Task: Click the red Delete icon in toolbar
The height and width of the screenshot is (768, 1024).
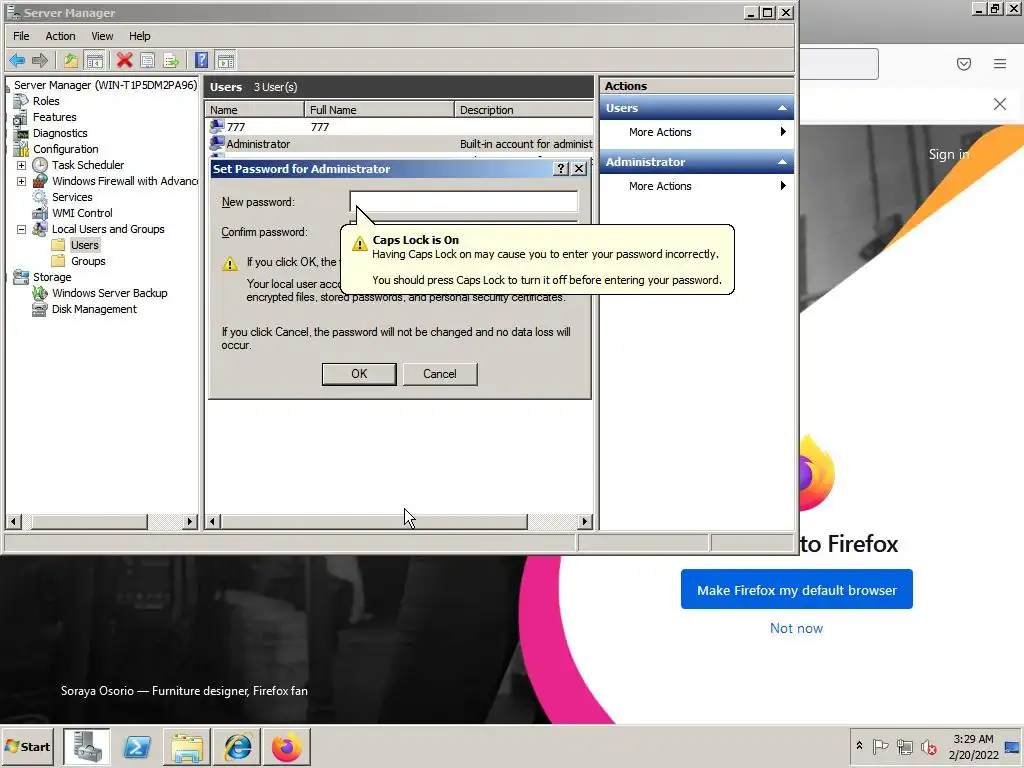Action: tap(124, 61)
